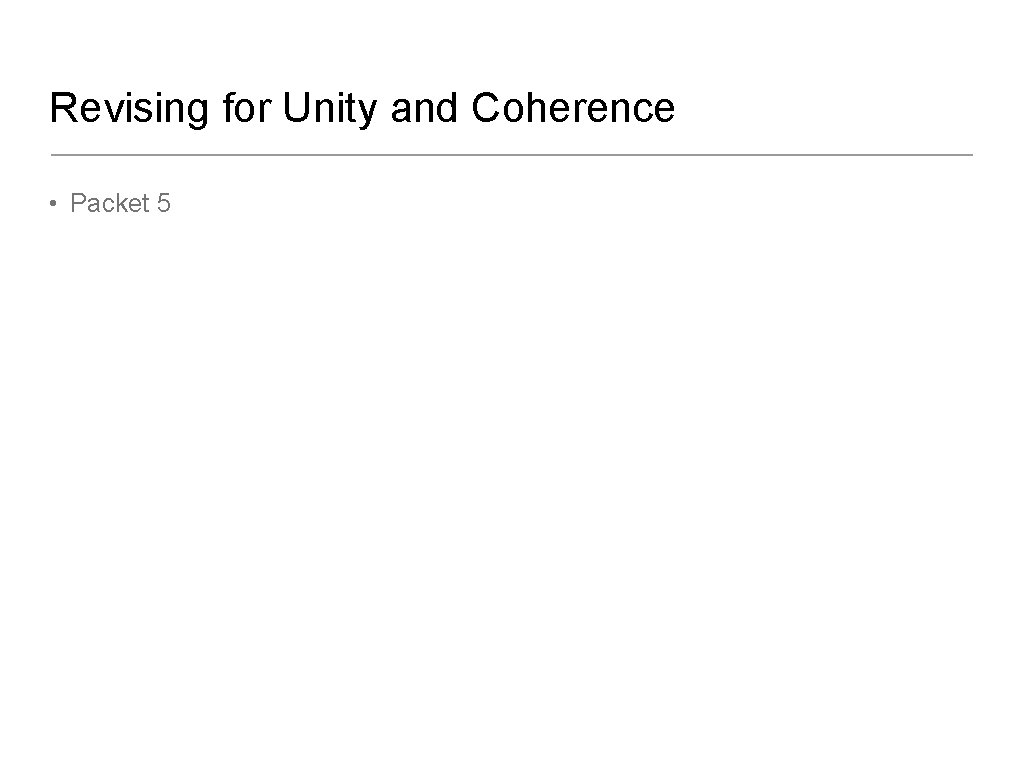This screenshot has height=768, width=1024.
Task: Click the right end of the divider line
Action: (968, 155)
